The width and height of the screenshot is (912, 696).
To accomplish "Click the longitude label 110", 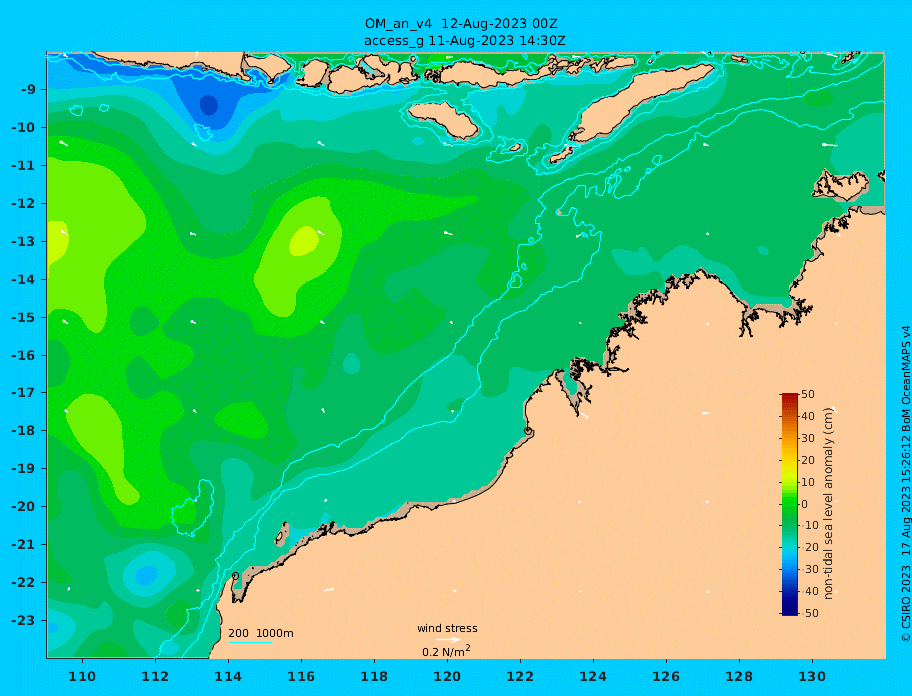I will [82, 676].
